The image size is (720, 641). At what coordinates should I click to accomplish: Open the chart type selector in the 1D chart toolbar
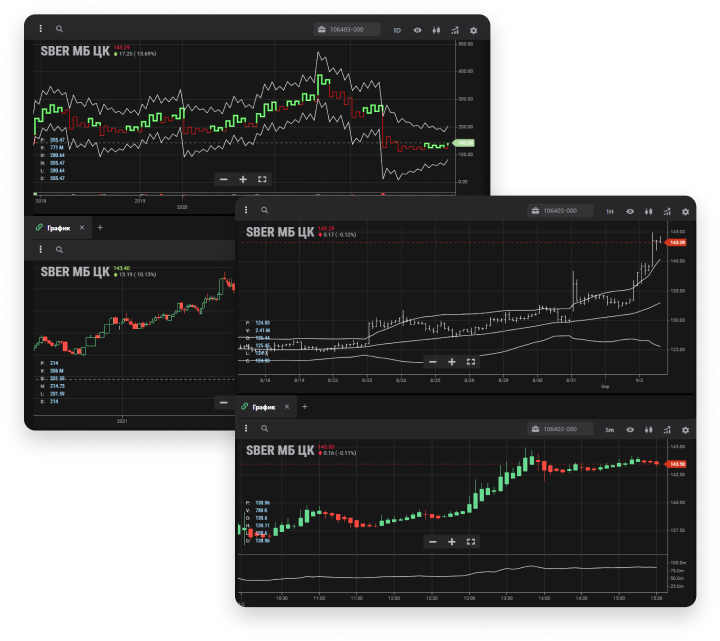click(436, 30)
